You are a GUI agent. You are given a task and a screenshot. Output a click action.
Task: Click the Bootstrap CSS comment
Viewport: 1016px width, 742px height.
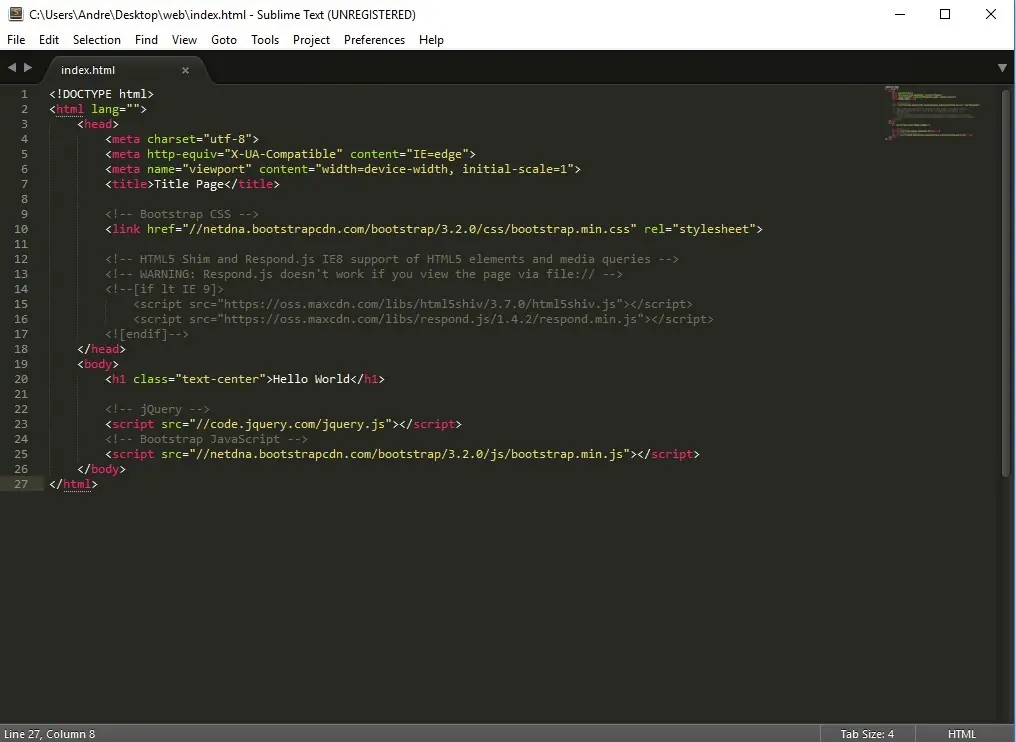pyautogui.click(x=182, y=214)
